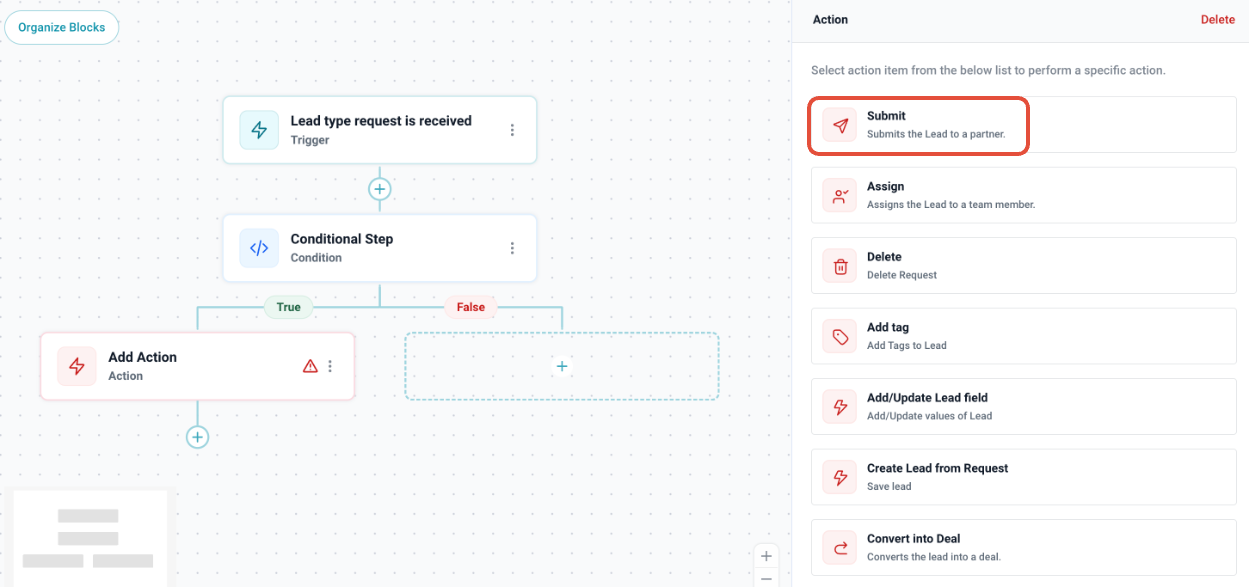The image size is (1249, 587).
Task: Add a step below the Add Action block
Action: tap(197, 437)
